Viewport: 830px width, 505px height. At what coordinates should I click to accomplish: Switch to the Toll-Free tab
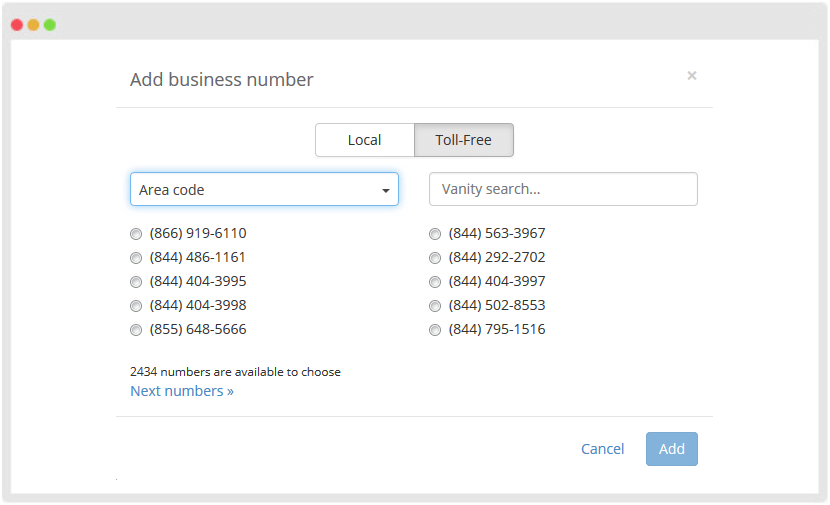(x=464, y=140)
